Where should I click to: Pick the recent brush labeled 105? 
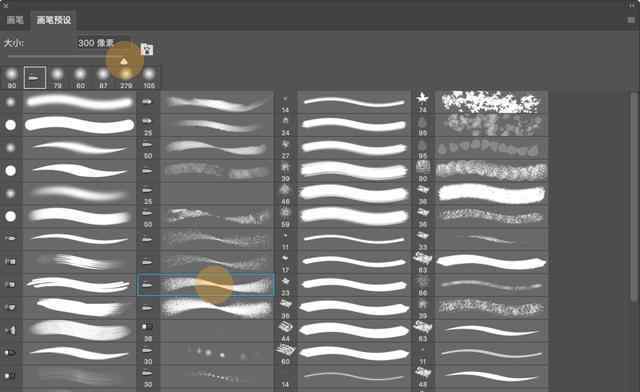[149, 78]
